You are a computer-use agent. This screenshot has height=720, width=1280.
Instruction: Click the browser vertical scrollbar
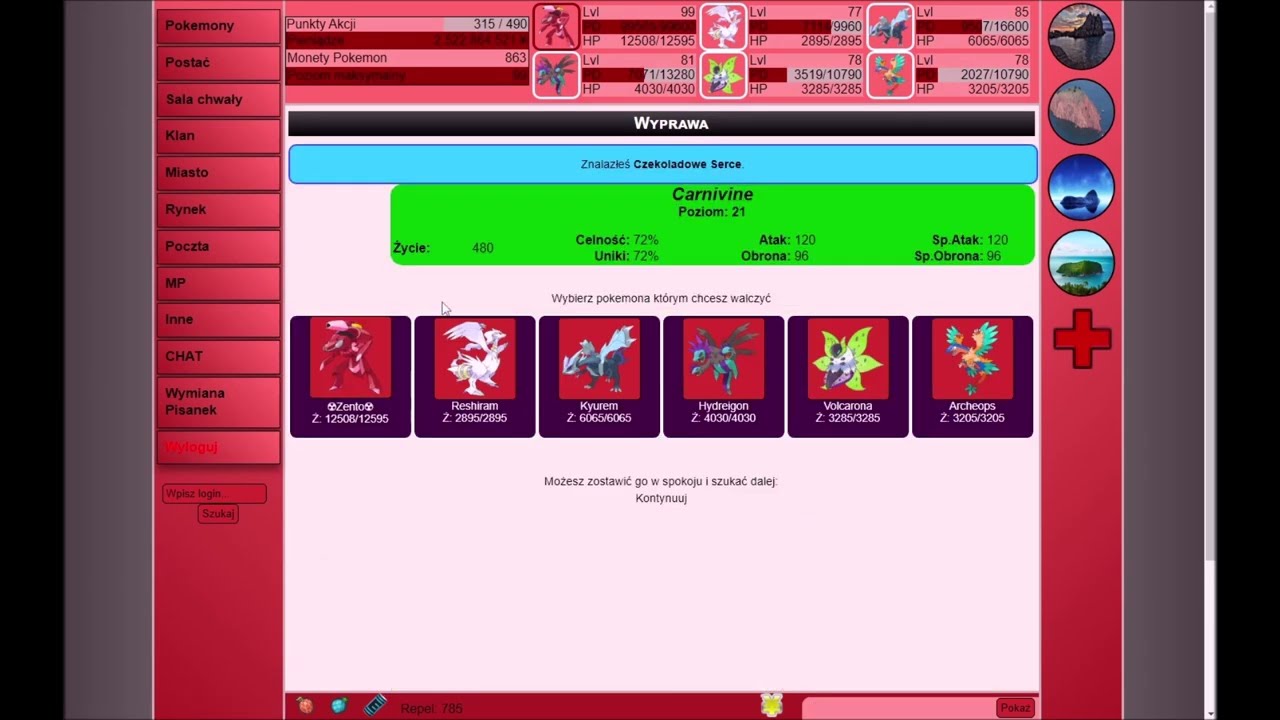point(1211,360)
